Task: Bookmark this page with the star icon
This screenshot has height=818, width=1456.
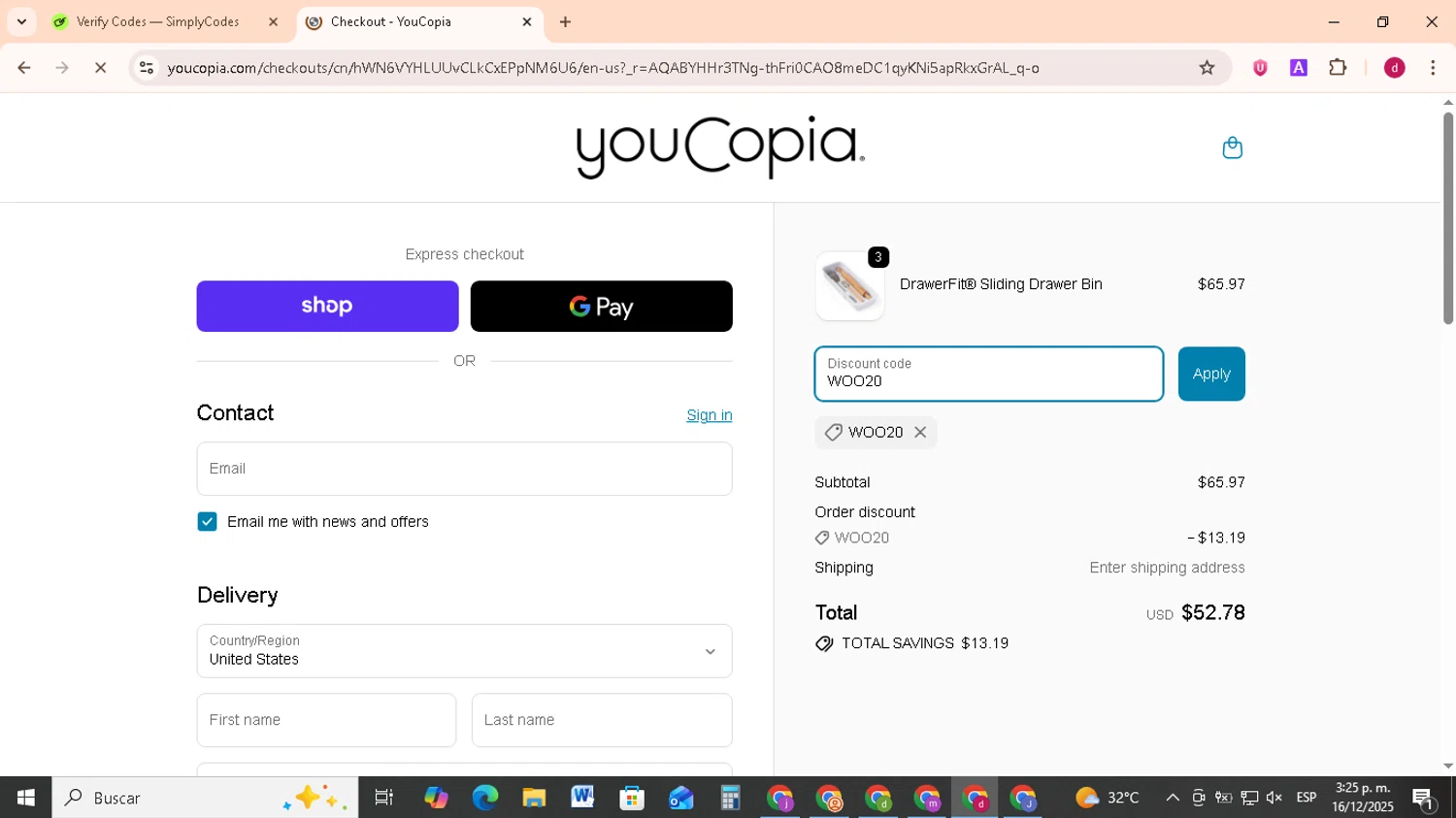Action: pyautogui.click(x=1207, y=68)
